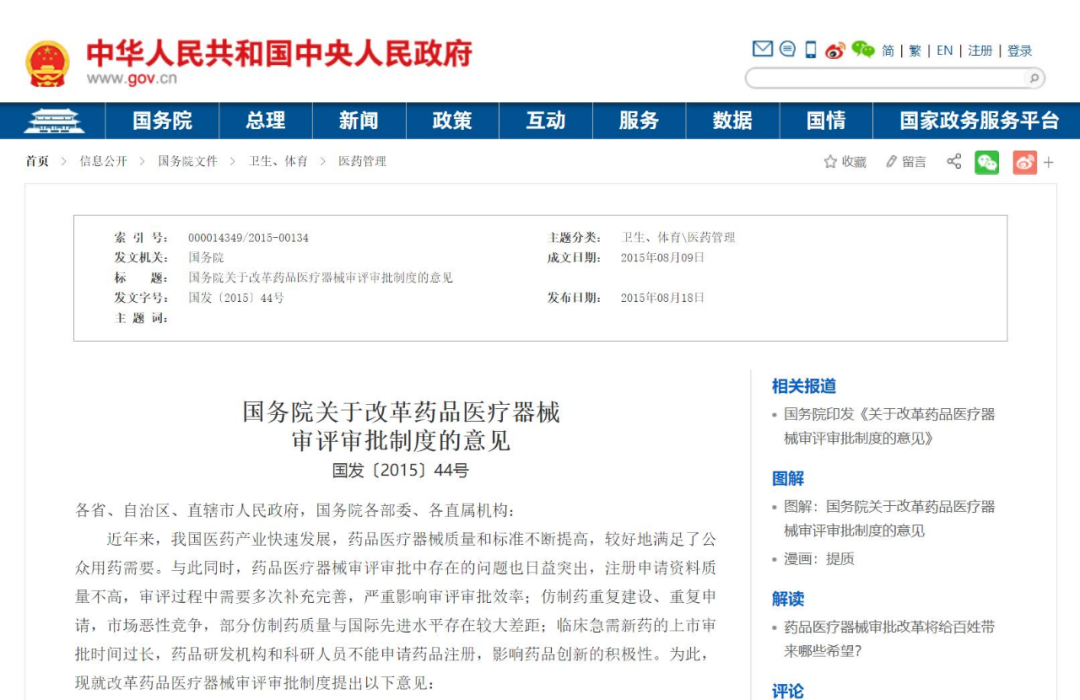The width and height of the screenshot is (1080, 700).
Task: Click the gate building icon in navigation bar
Action: (x=54, y=121)
